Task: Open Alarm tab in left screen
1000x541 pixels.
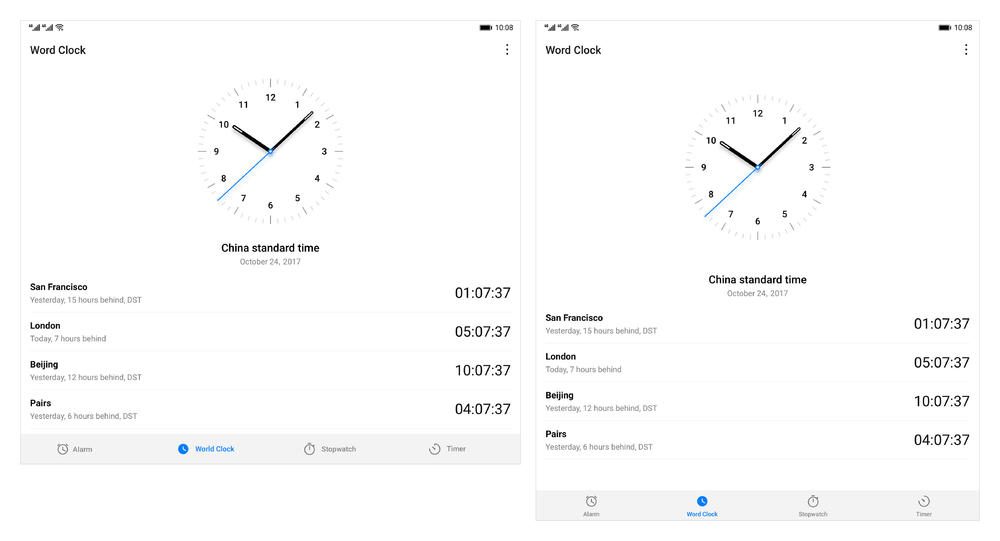Action: click(x=75, y=449)
